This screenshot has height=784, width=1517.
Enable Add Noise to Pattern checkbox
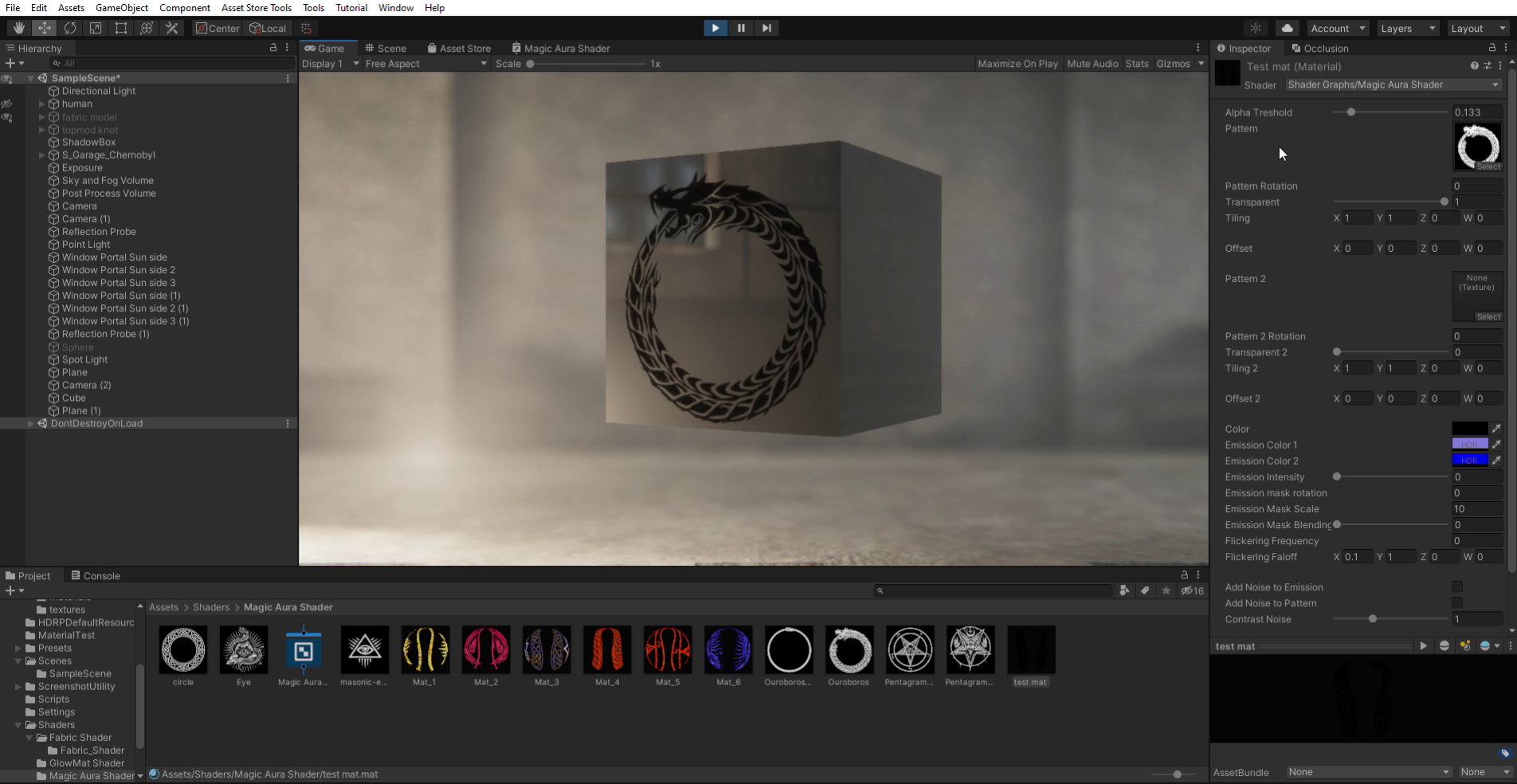pos(1457,603)
